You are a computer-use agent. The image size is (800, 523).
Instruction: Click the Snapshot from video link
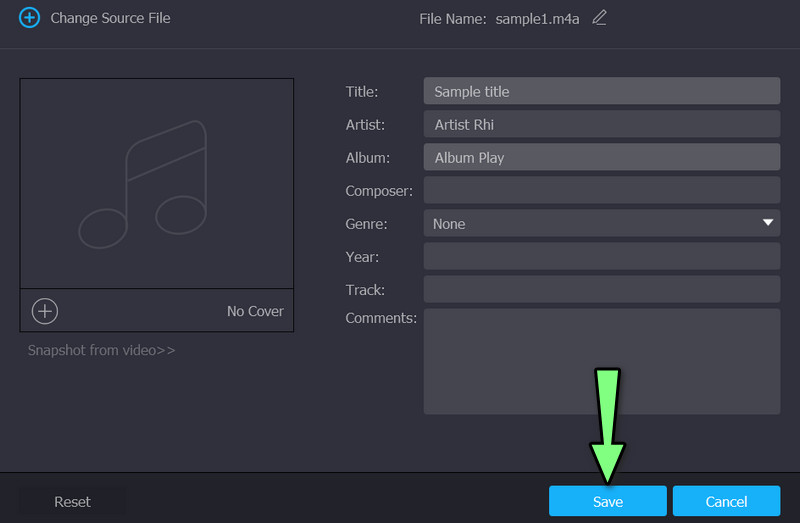tap(101, 351)
